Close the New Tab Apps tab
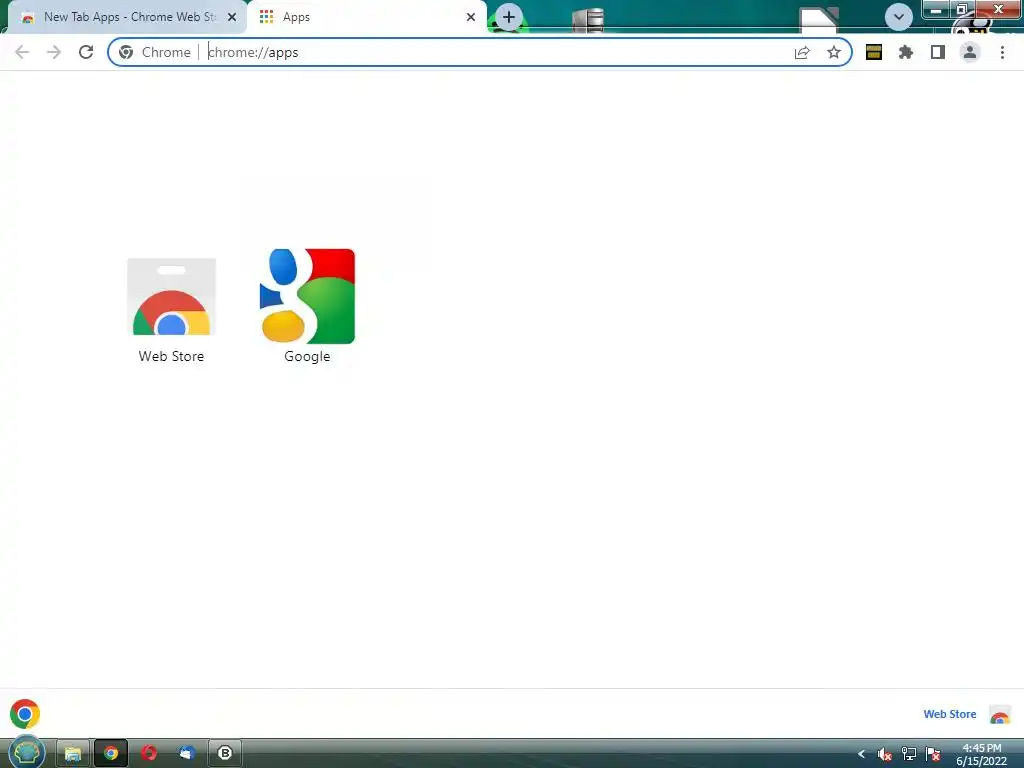 232,17
